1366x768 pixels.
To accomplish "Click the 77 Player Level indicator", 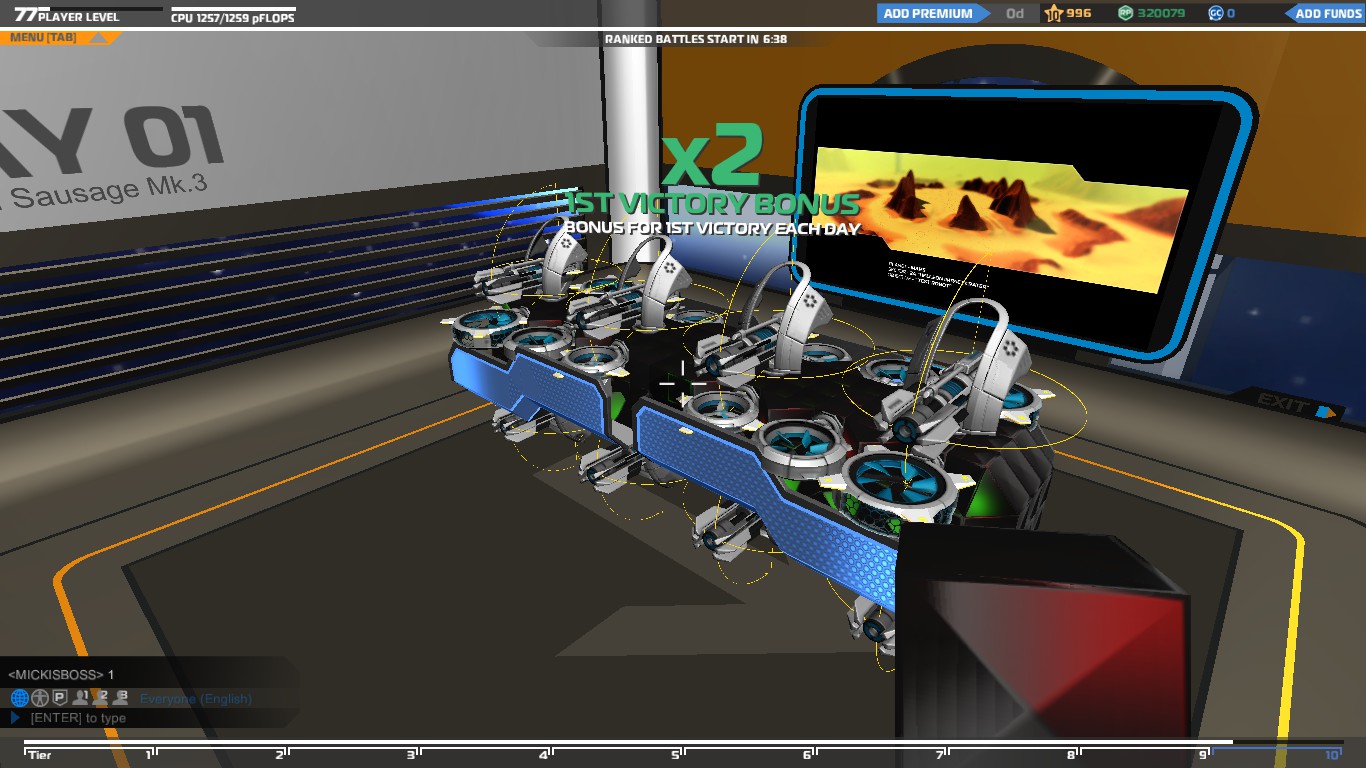I will [66, 16].
